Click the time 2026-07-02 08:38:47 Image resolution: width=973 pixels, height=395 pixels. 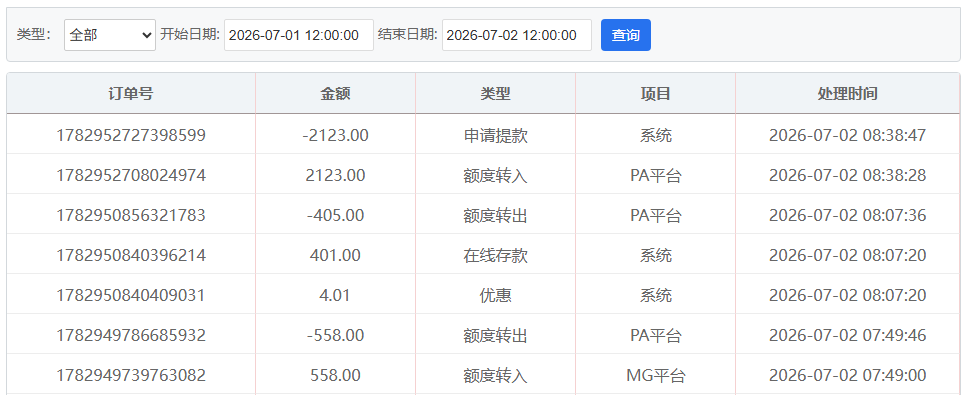(847, 135)
